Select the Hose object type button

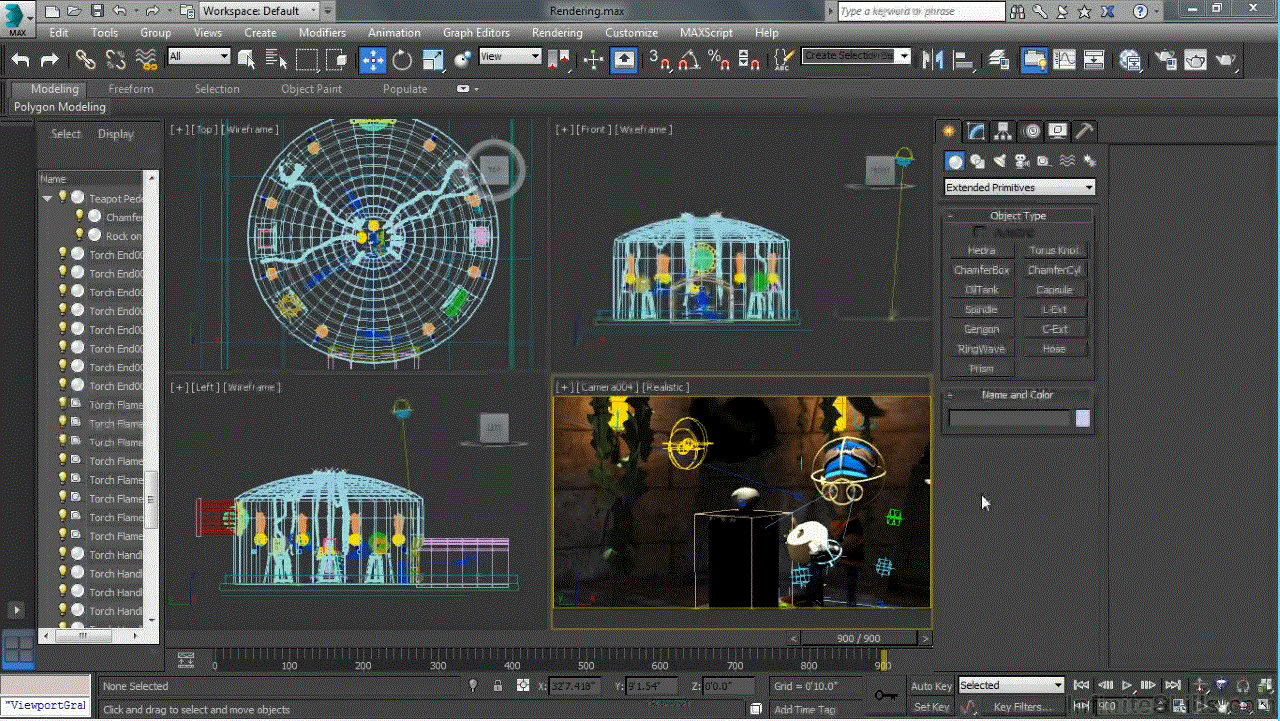coord(1054,349)
